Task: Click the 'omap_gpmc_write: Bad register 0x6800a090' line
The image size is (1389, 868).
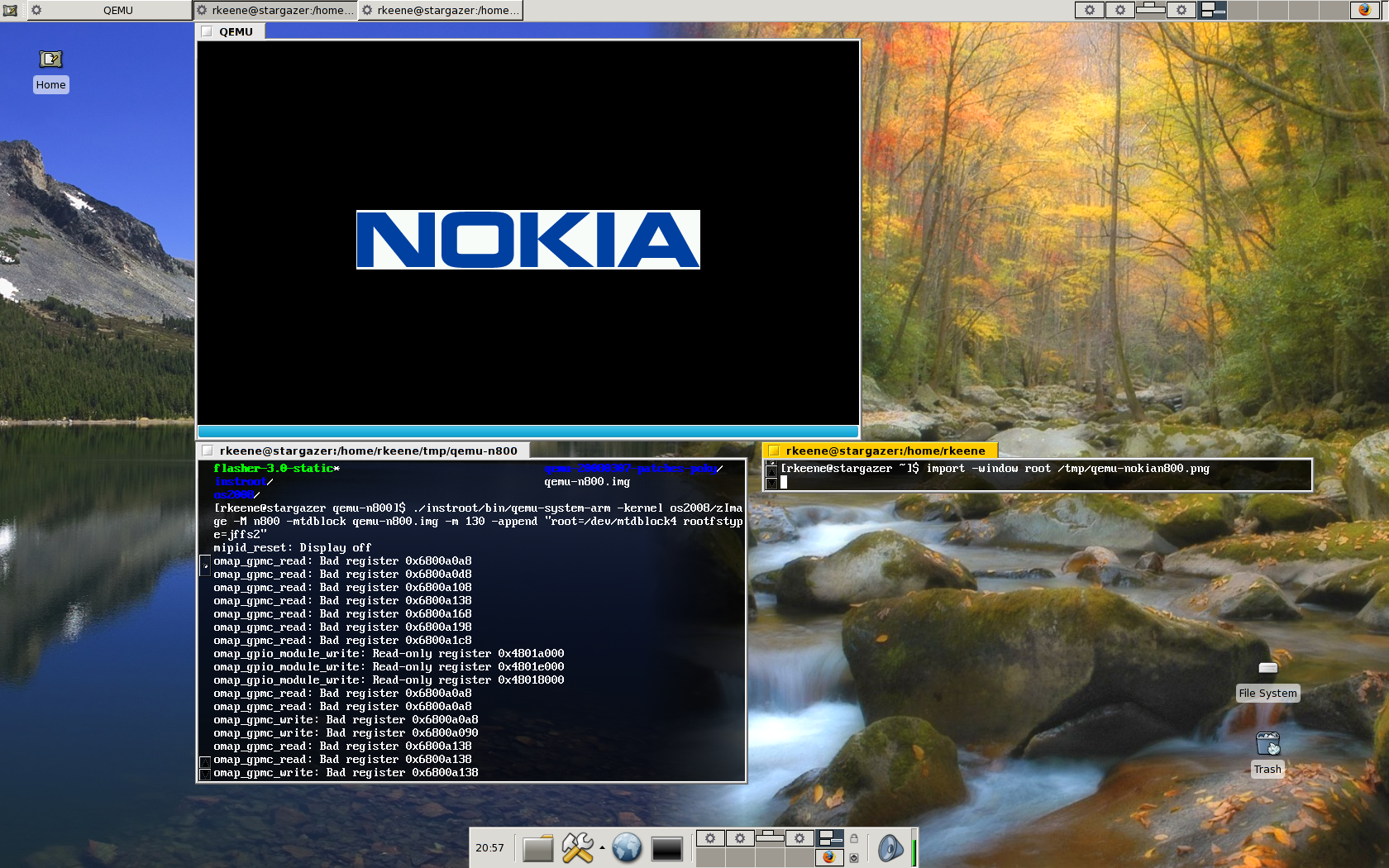Action: (346, 733)
